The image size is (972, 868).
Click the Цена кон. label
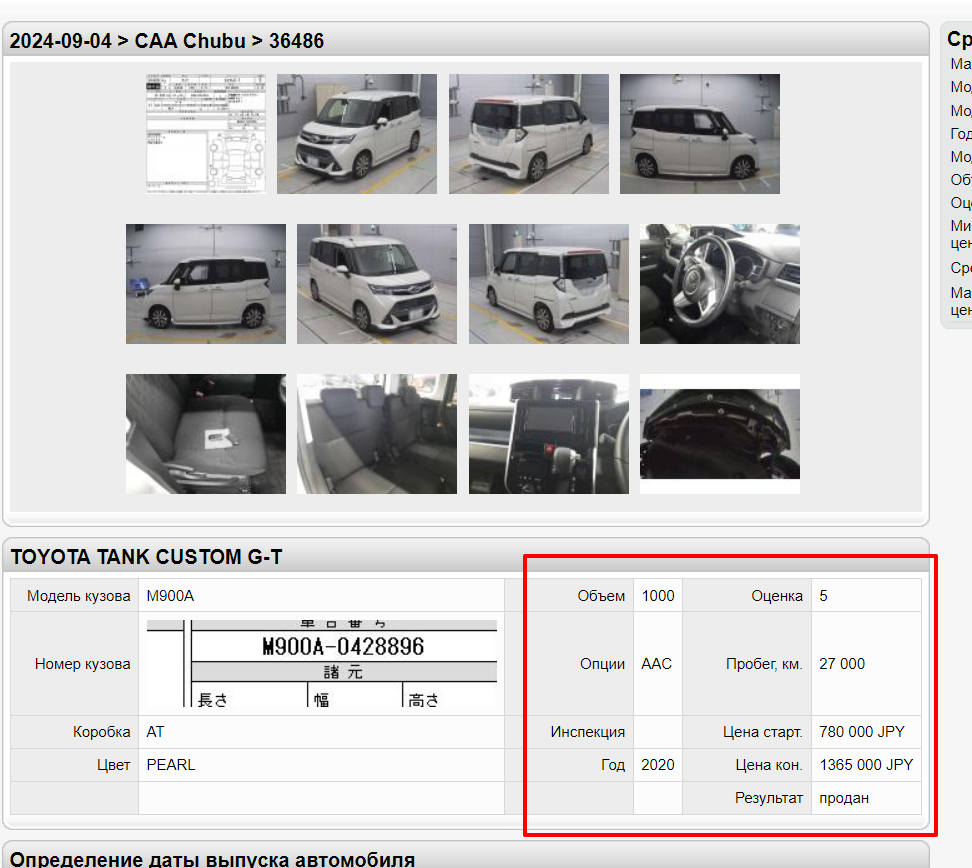[769, 765]
